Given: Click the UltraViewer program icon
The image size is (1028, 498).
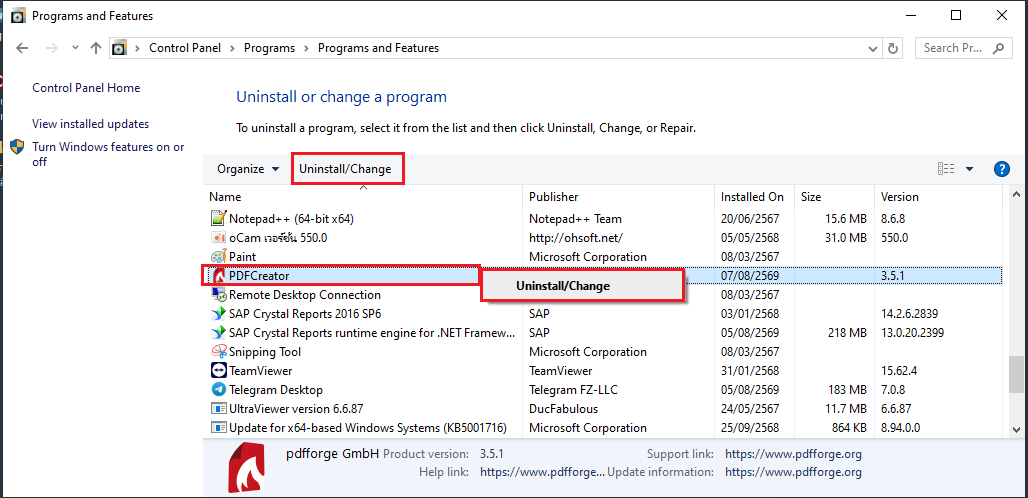Looking at the screenshot, I should click(x=218, y=409).
